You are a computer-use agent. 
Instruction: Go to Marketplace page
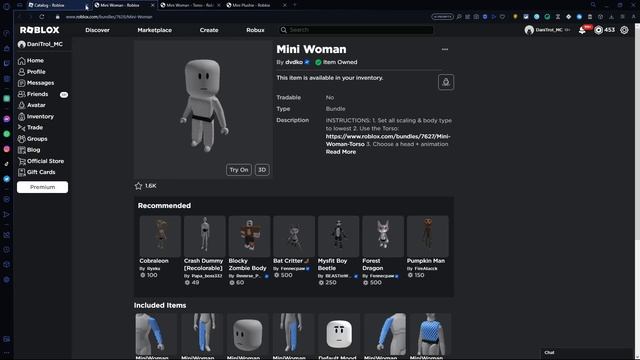tap(154, 30)
